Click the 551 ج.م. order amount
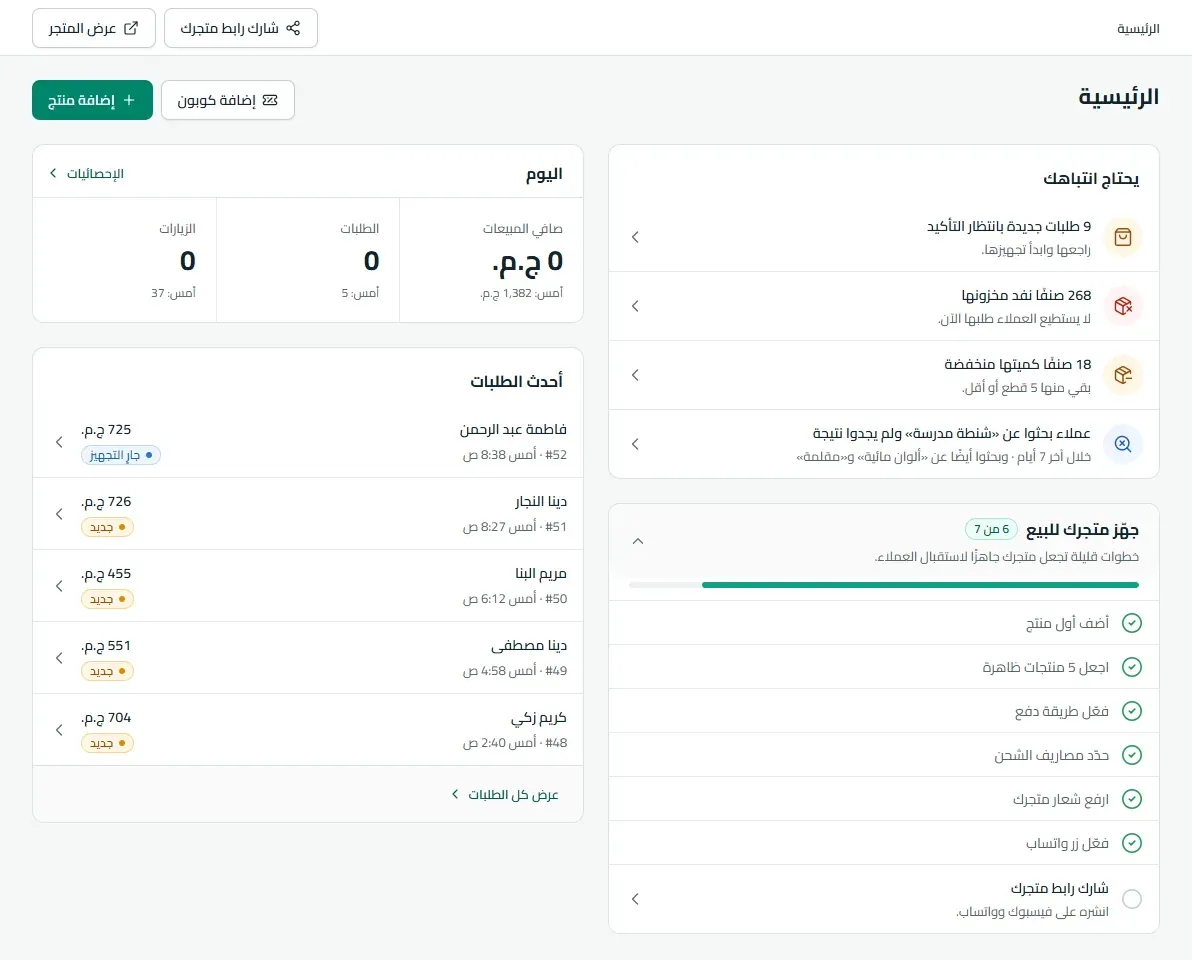 (106, 646)
